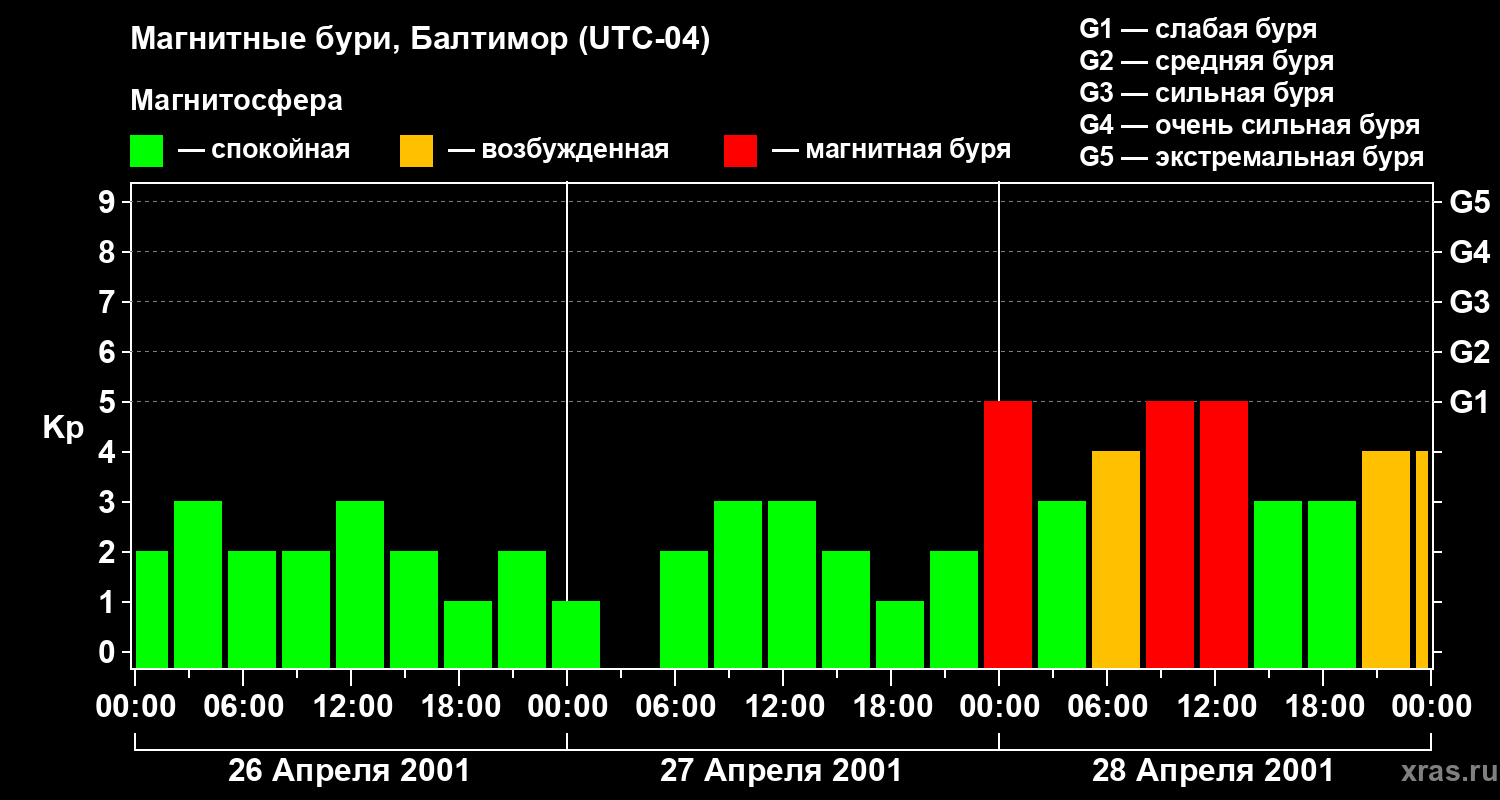Click the Kp 3 bar at 03:00 on 26 April
This screenshot has width=1500, height=800.
coord(198,585)
